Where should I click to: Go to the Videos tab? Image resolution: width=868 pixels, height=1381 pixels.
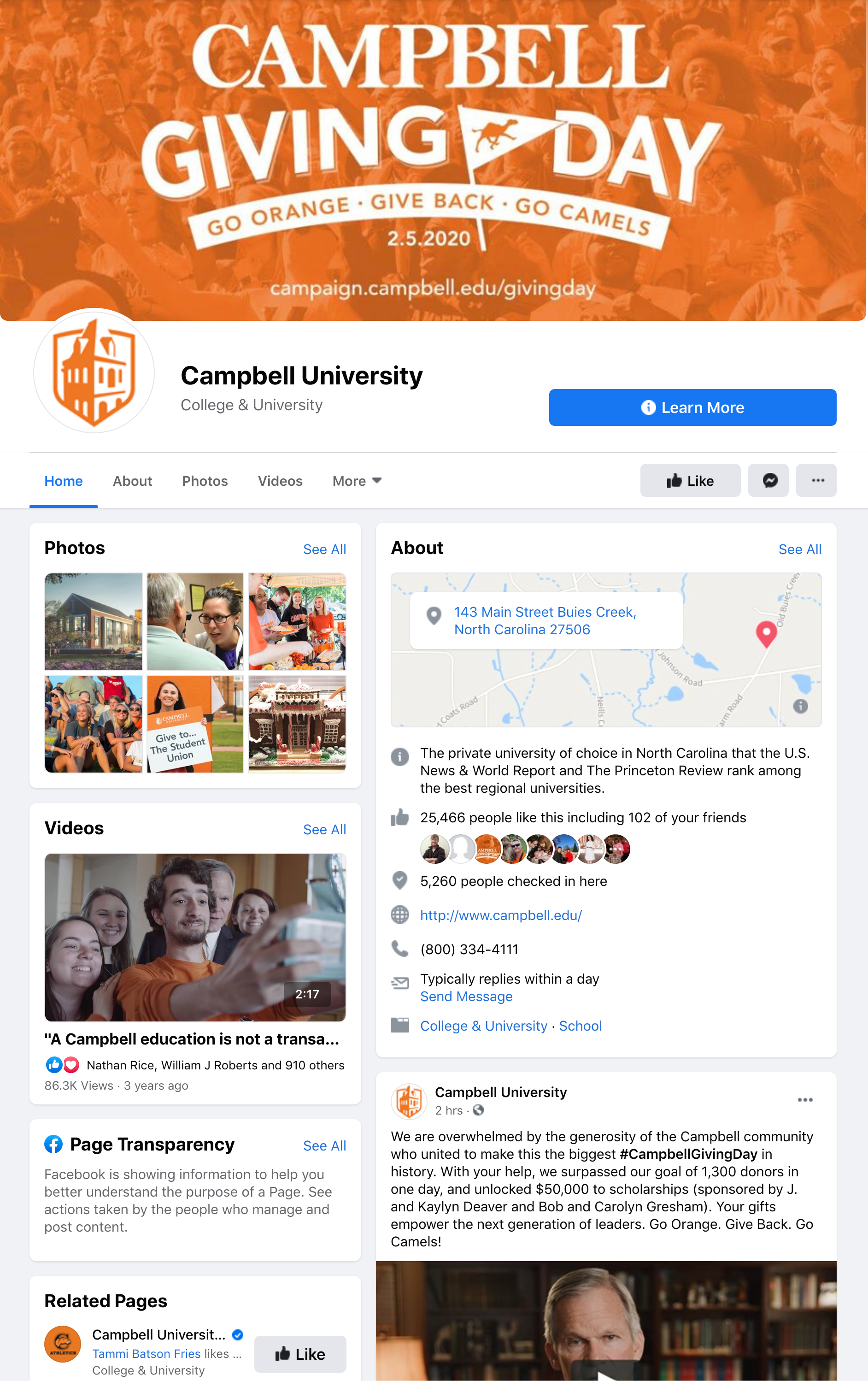(280, 481)
